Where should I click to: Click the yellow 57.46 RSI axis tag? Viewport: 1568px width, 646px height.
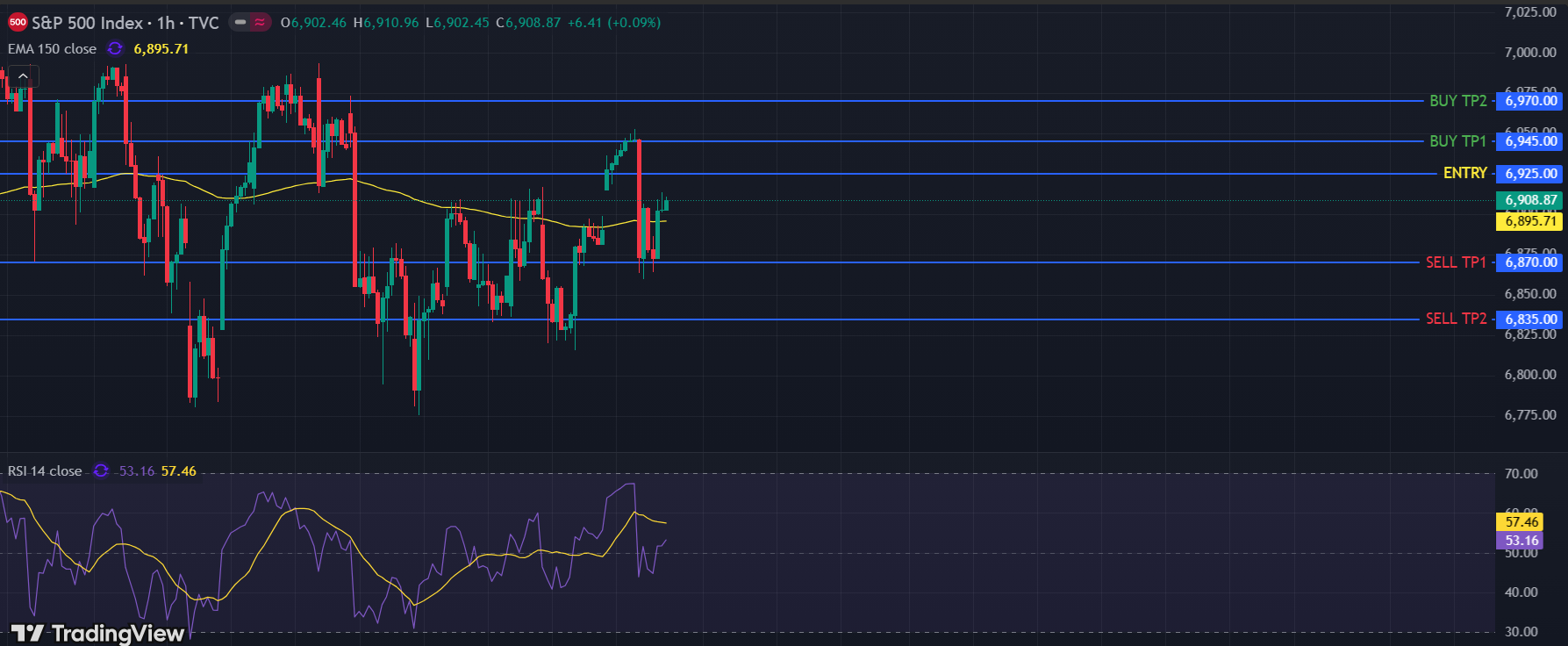pyautogui.click(x=1521, y=522)
